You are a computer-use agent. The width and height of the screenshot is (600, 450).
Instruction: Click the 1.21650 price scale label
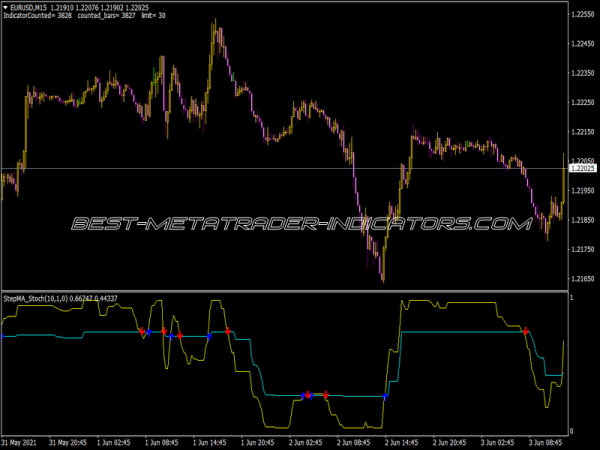(x=582, y=278)
